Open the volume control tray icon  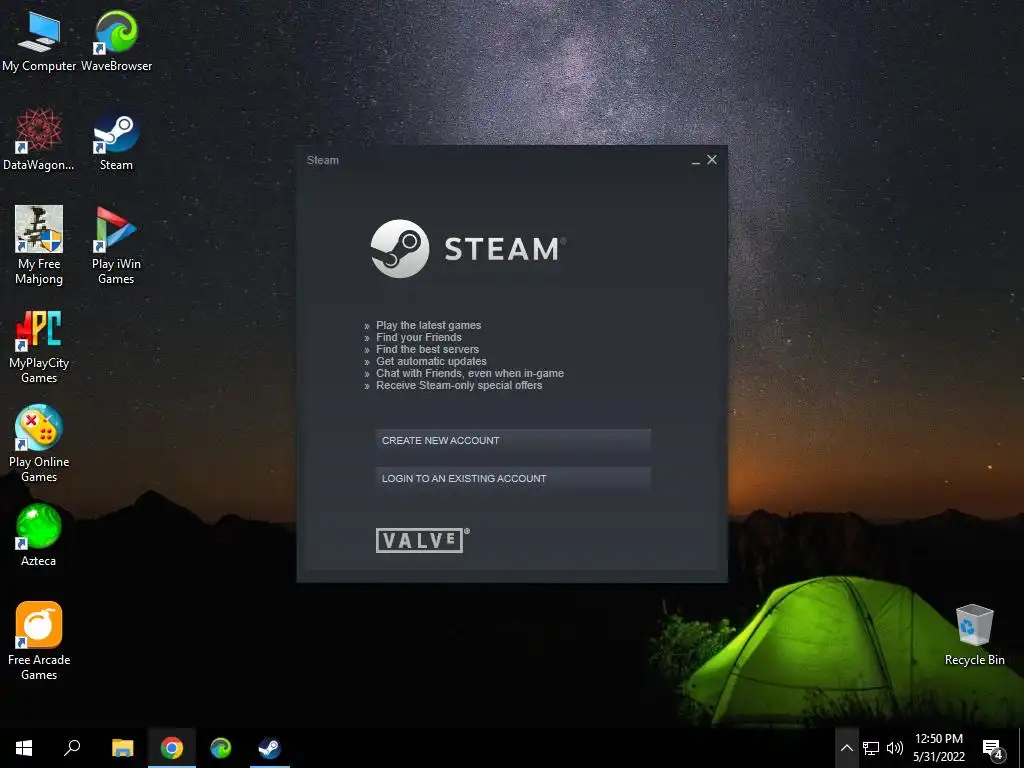coord(895,748)
